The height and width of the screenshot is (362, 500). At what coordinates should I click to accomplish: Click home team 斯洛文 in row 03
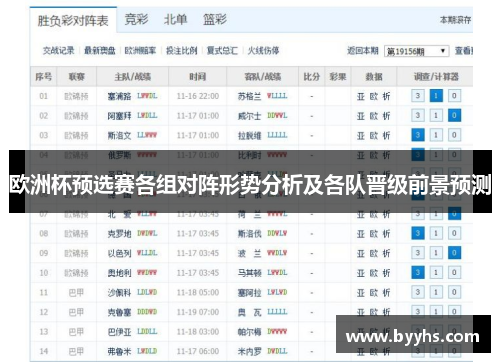tap(119, 136)
